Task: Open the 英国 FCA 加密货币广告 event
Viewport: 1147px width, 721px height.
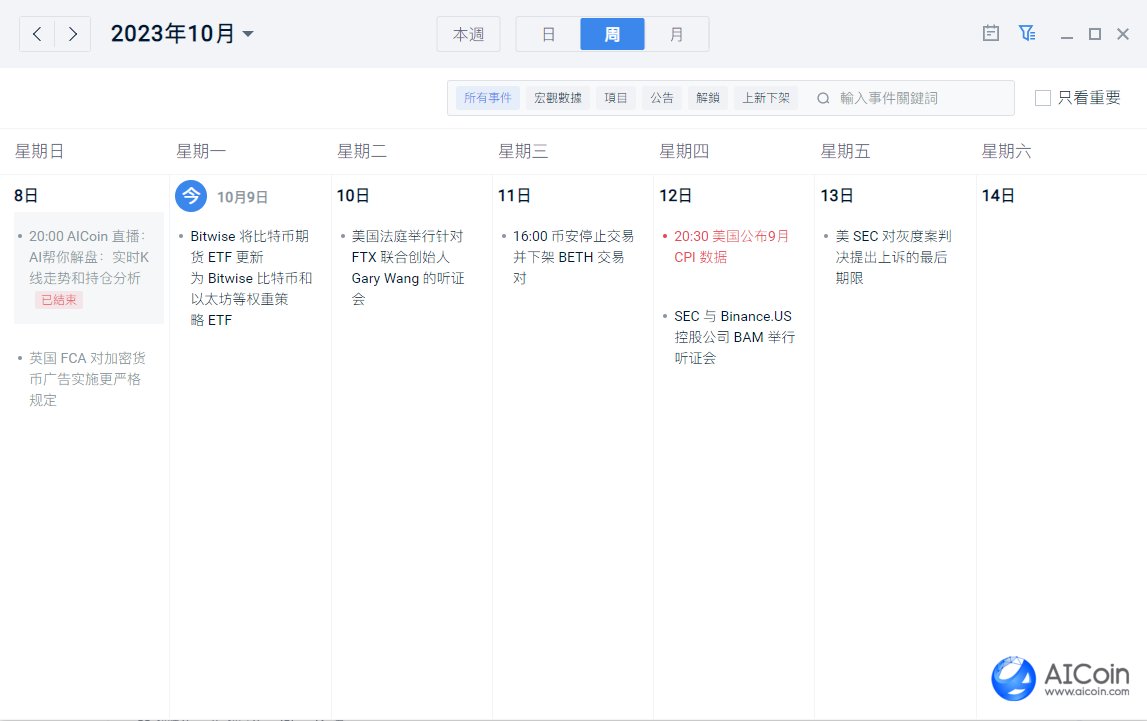Action: click(87, 379)
